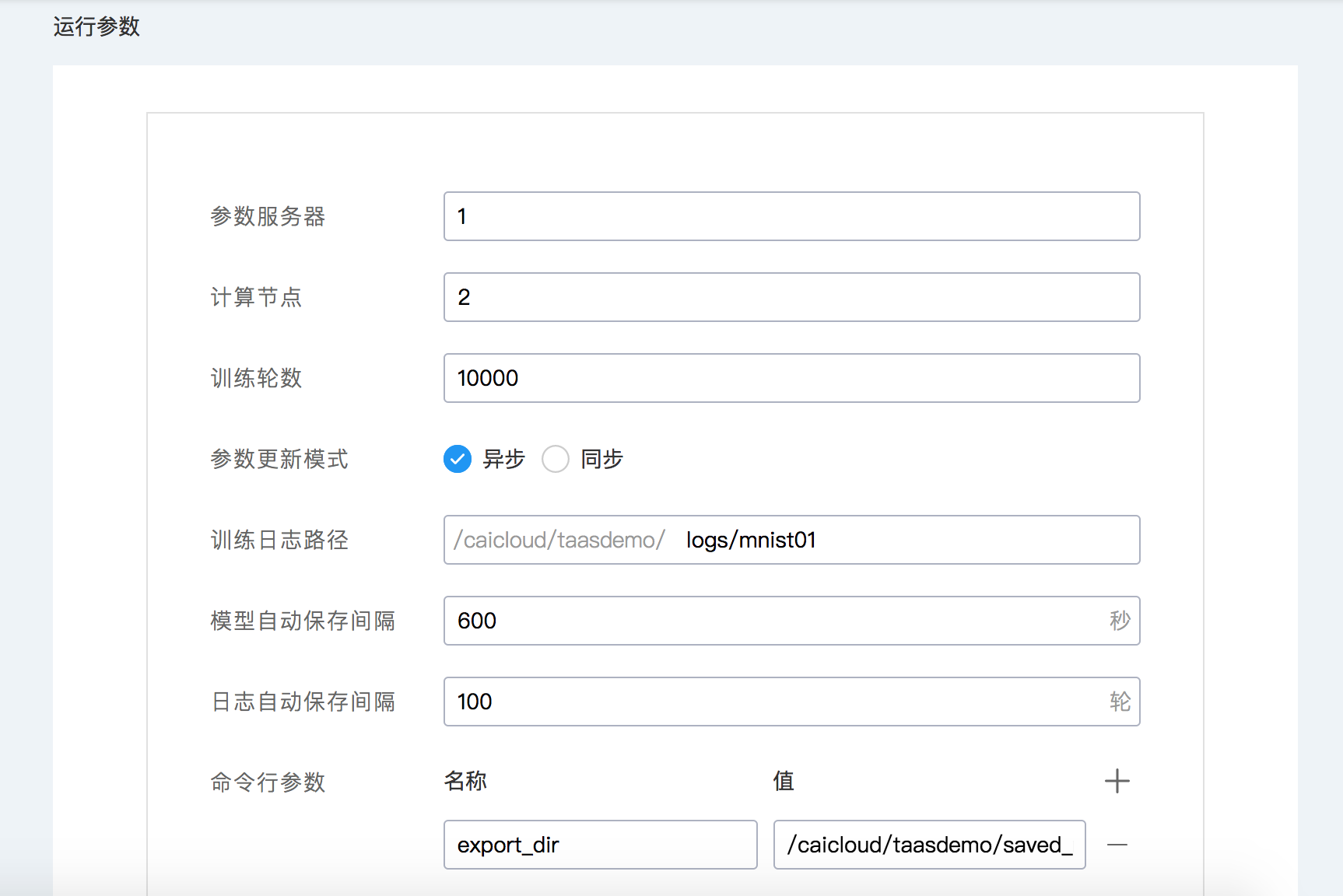The image size is (1343, 896).
Task: Click the 名称 column header
Action: (465, 781)
